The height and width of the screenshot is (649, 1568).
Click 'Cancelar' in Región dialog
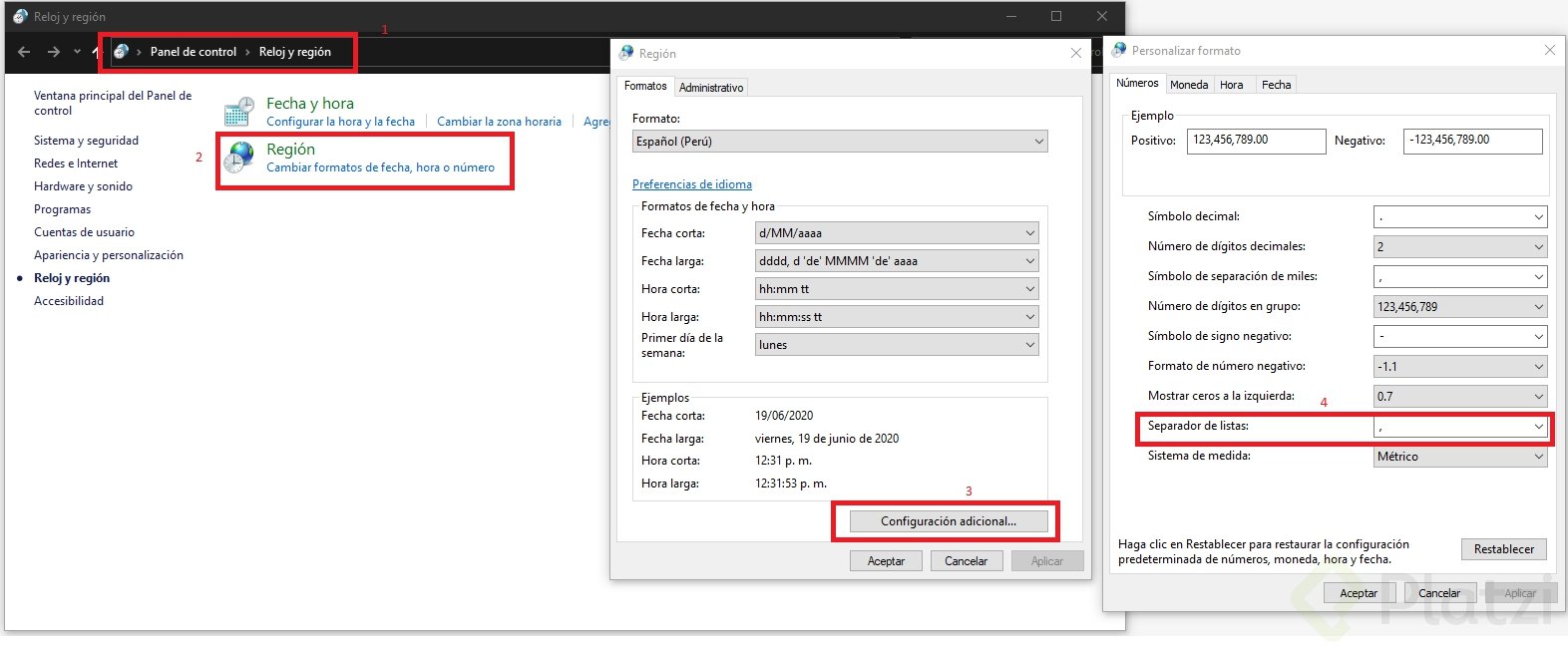point(967,561)
